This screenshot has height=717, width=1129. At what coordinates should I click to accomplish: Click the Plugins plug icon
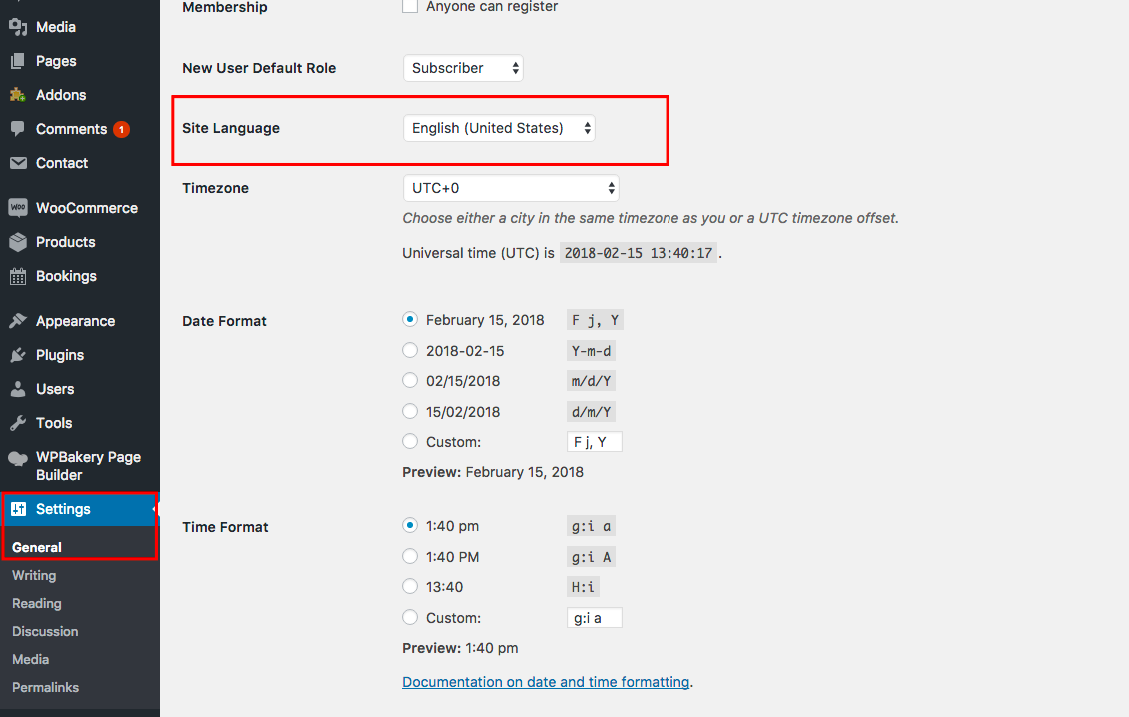coord(18,355)
